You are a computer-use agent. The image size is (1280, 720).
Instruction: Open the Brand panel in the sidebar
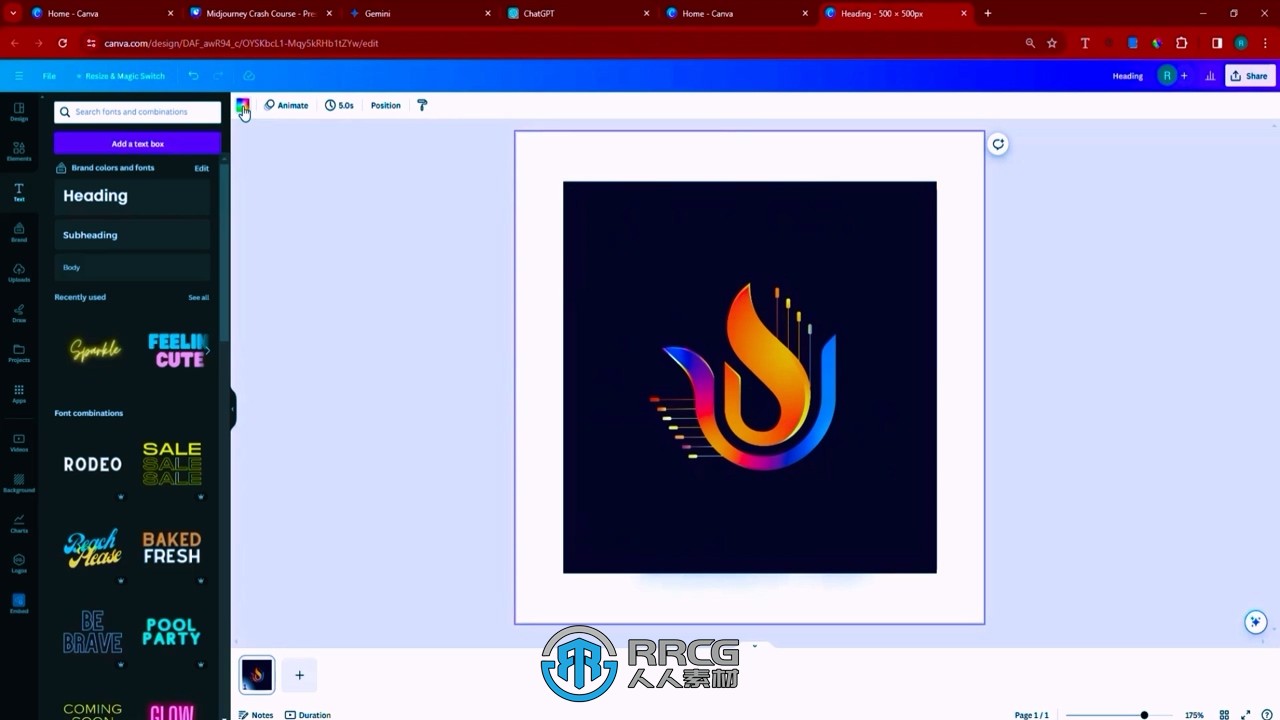pos(19,232)
